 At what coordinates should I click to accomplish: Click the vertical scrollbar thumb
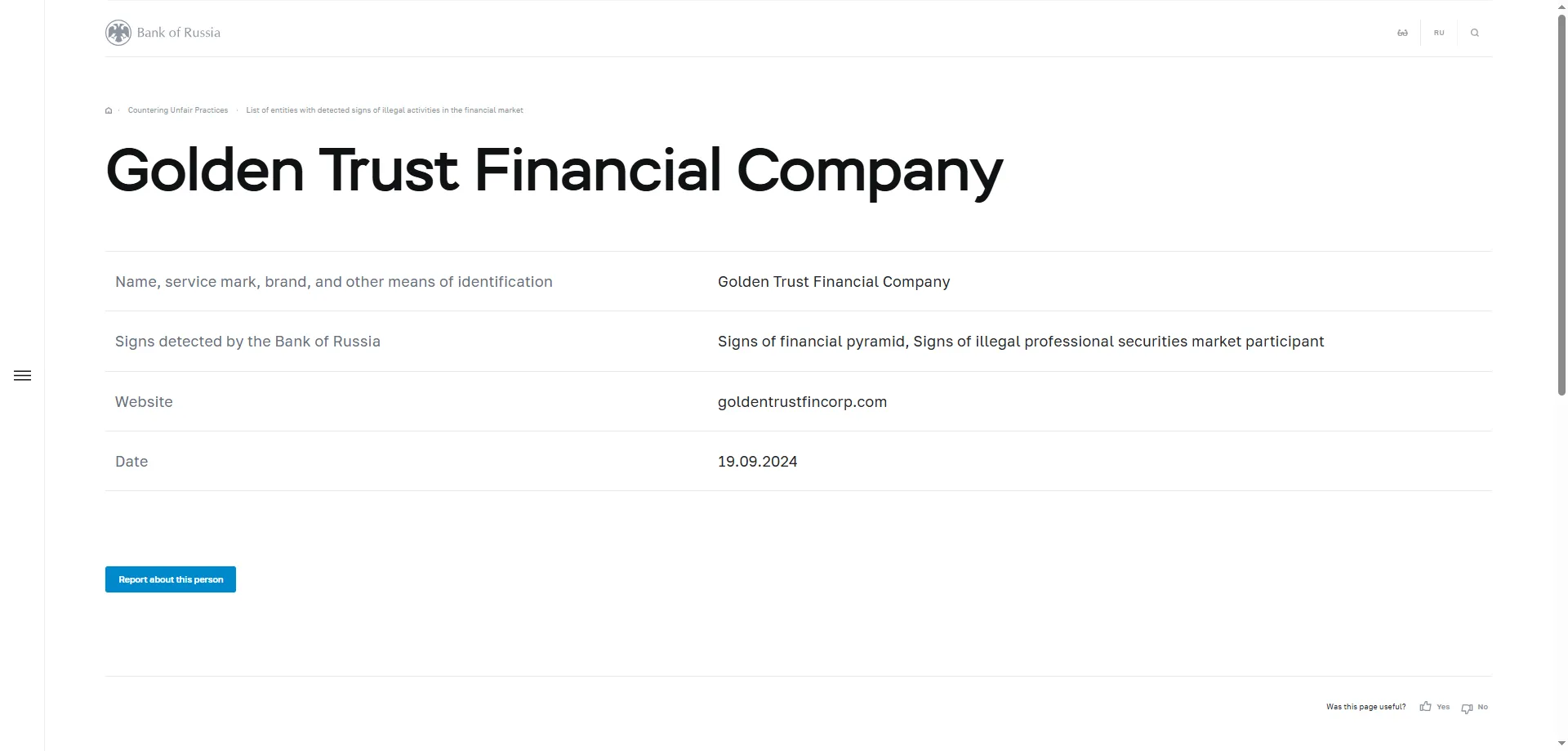point(1561,204)
